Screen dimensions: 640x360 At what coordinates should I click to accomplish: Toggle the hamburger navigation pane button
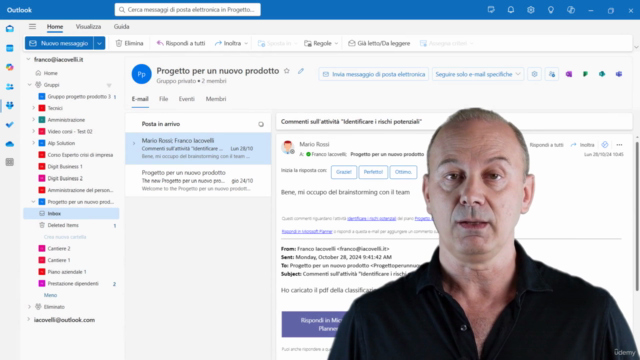[x=32, y=27]
